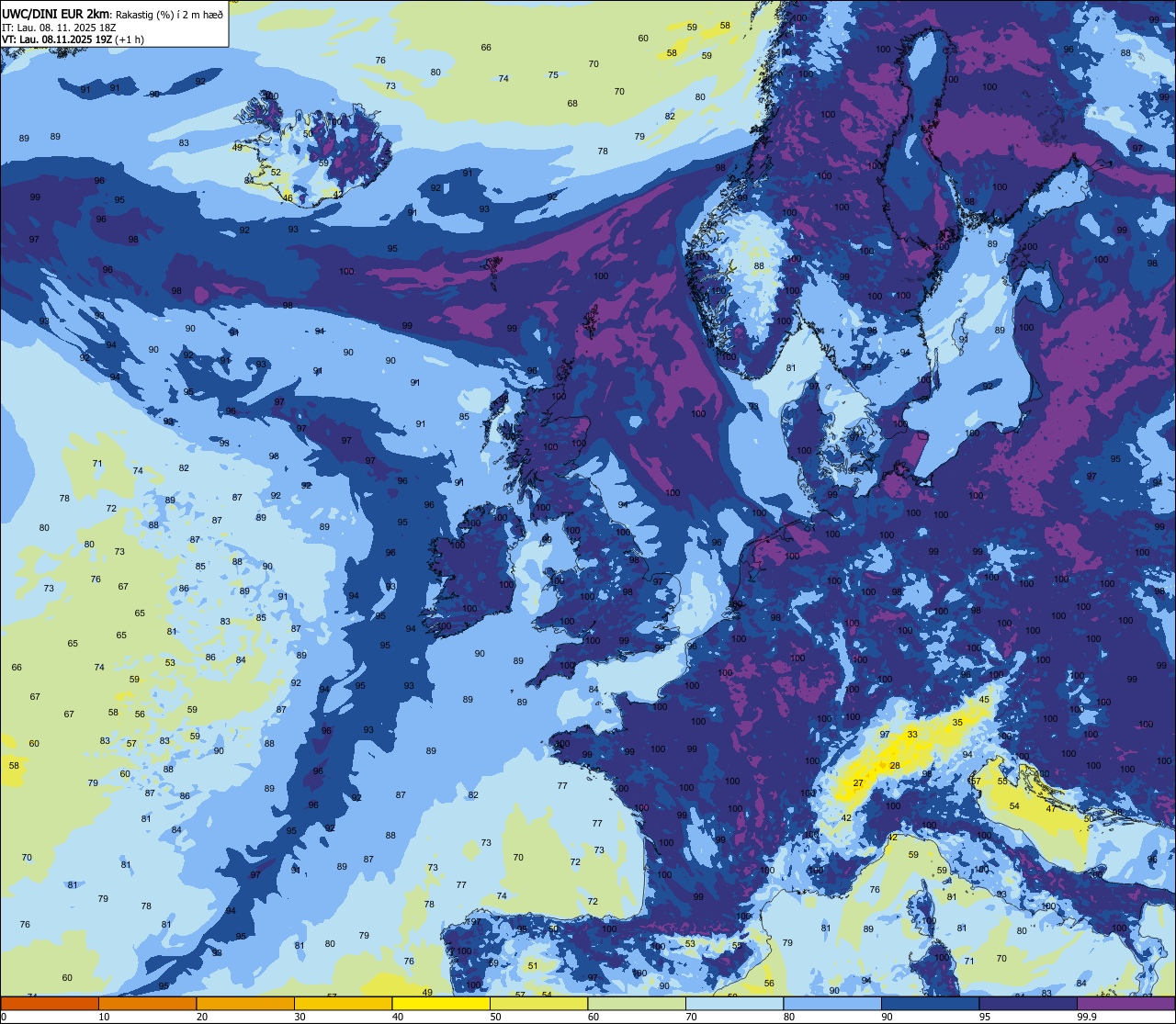Click value '88' over southern Norway

[759, 266]
